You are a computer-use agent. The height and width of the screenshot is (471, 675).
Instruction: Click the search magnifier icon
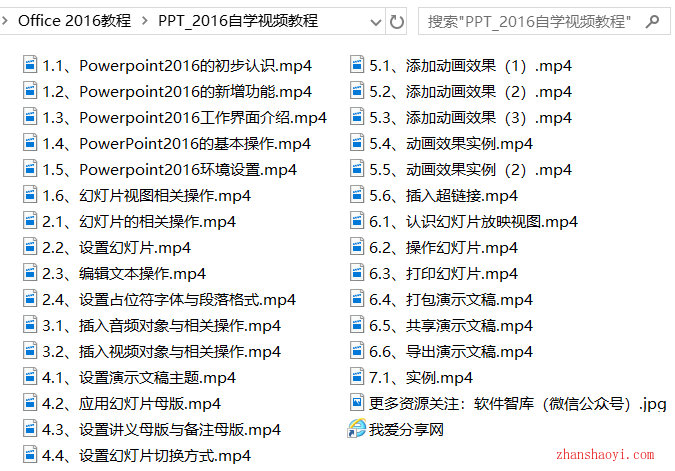[652, 21]
